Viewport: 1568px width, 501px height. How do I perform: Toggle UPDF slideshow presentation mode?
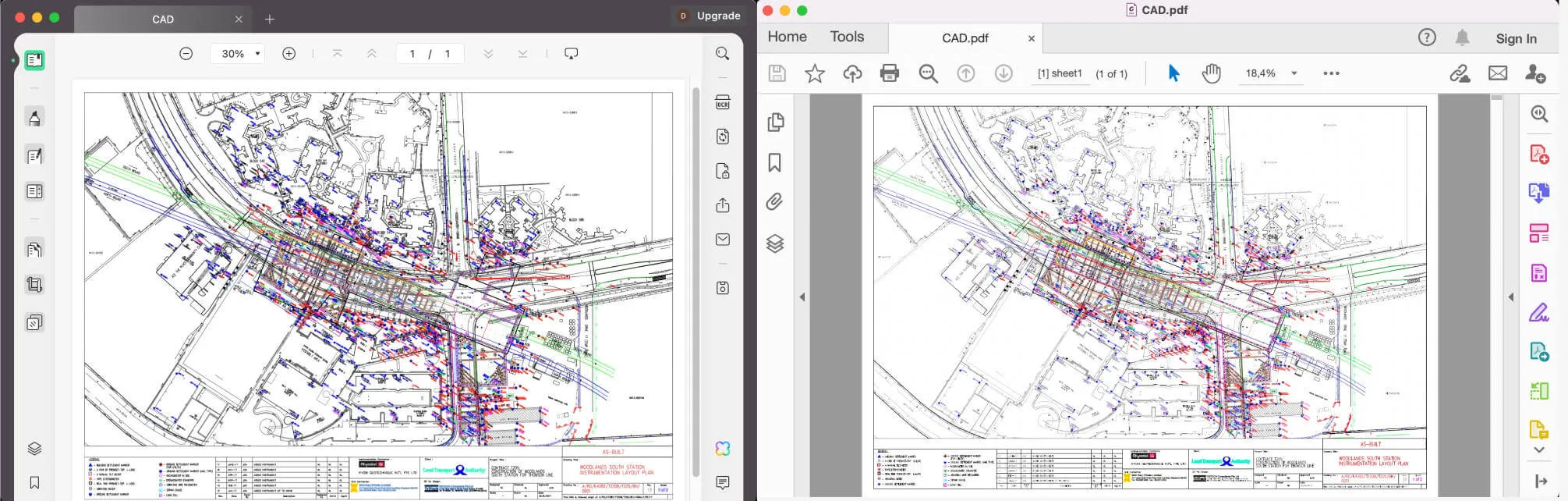point(571,54)
